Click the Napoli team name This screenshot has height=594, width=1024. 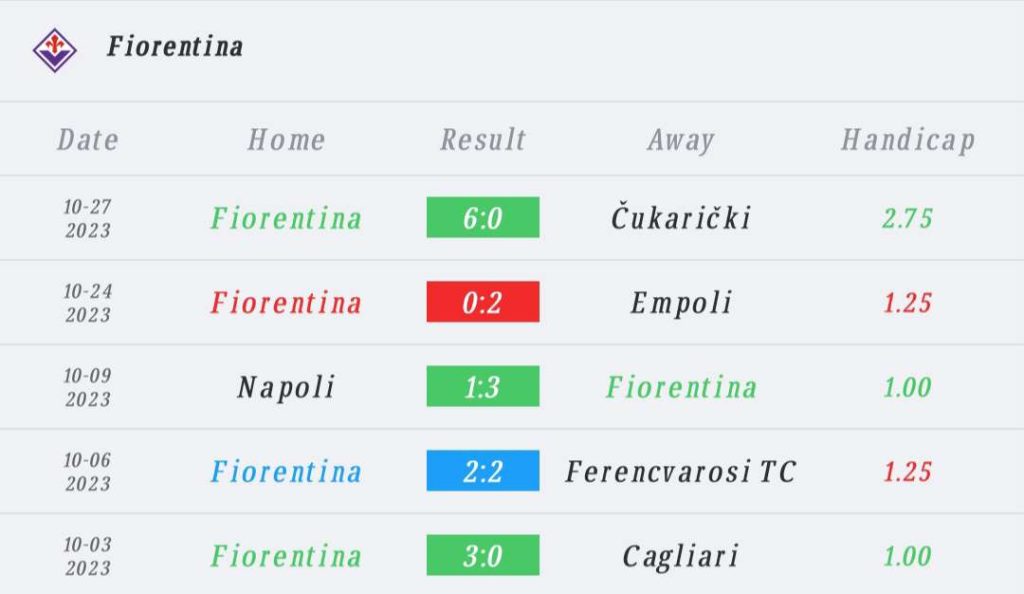pos(286,388)
